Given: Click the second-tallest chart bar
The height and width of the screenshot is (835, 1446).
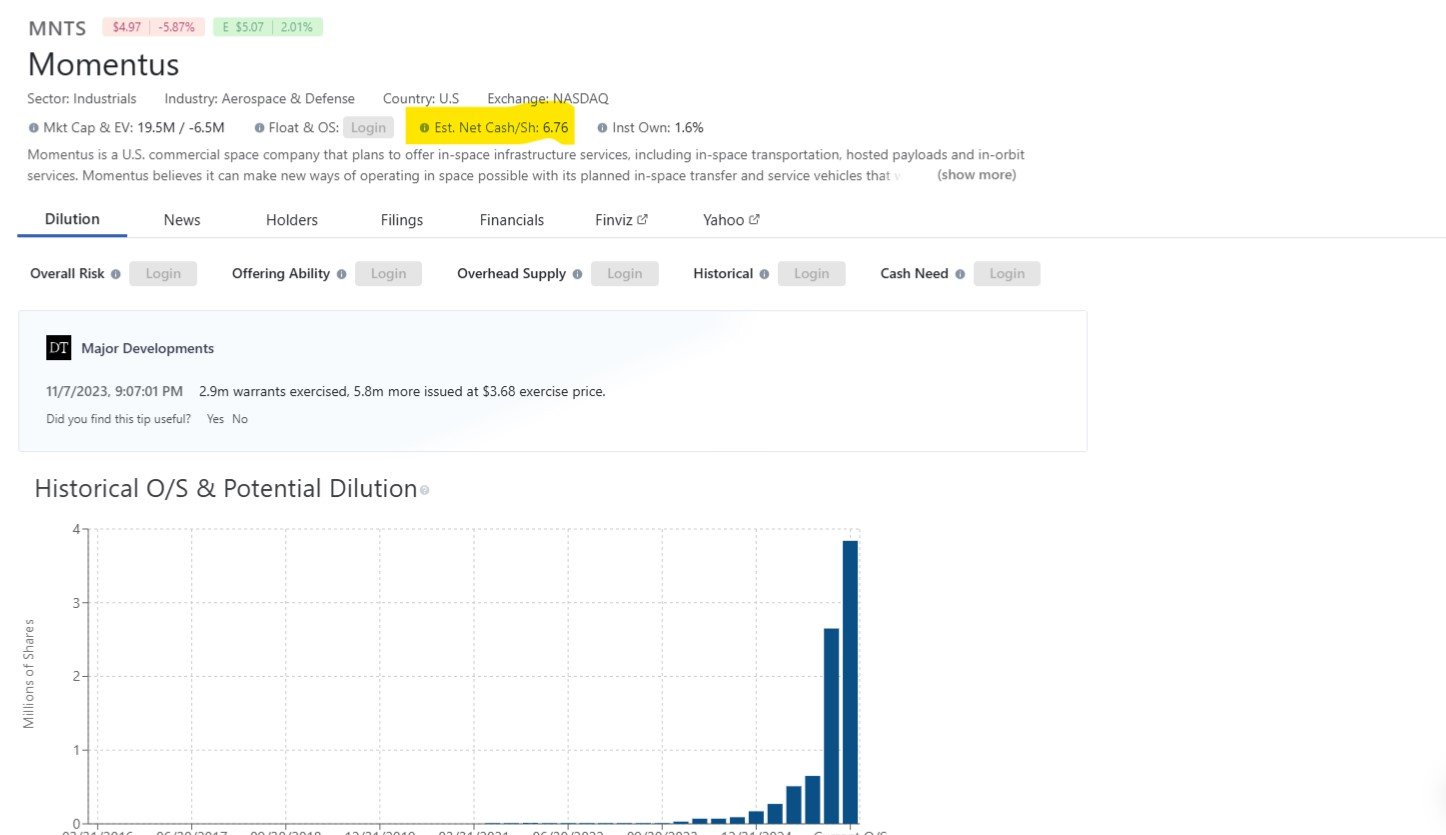Looking at the screenshot, I should pos(831,726).
